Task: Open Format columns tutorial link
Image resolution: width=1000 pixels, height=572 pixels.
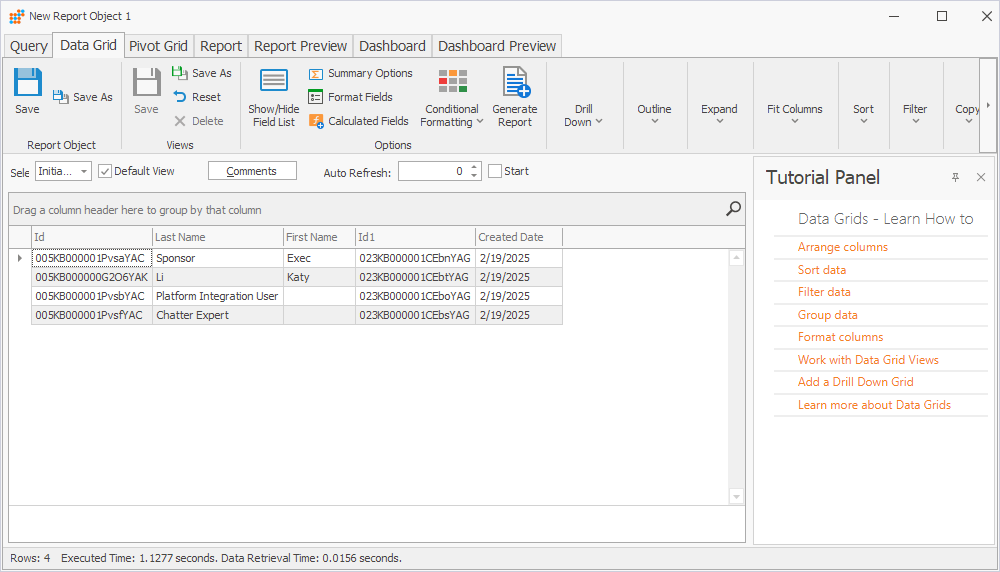Action: pyautogui.click(x=840, y=337)
